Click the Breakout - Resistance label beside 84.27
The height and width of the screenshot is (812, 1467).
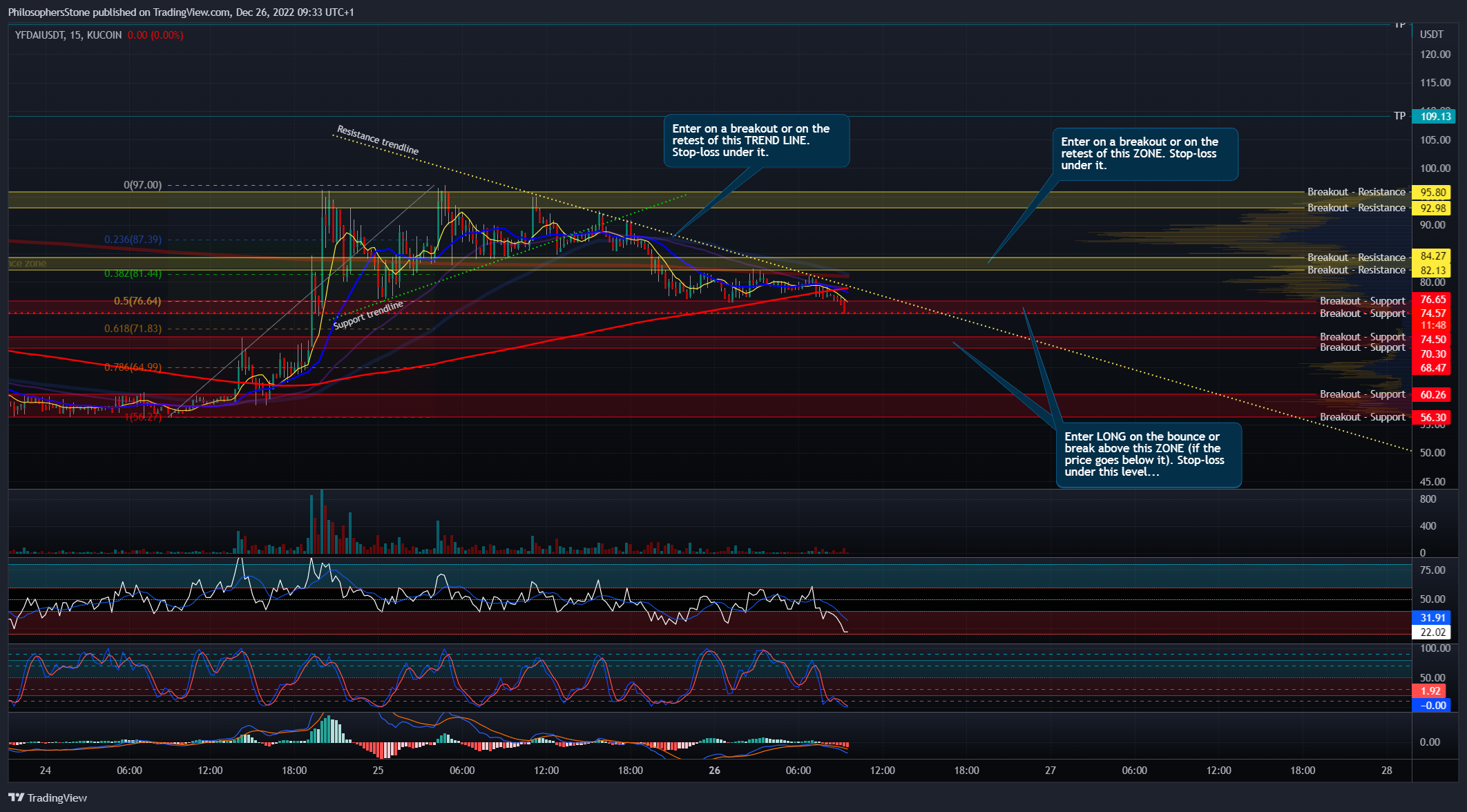point(1356,258)
